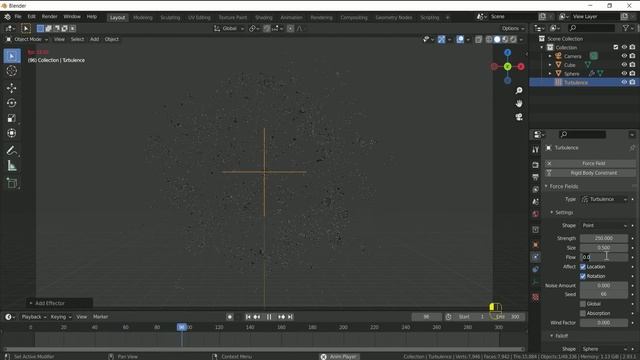Open the World properties tab icon
Screen dimensions: 640x360
click(x=536, y=214)
